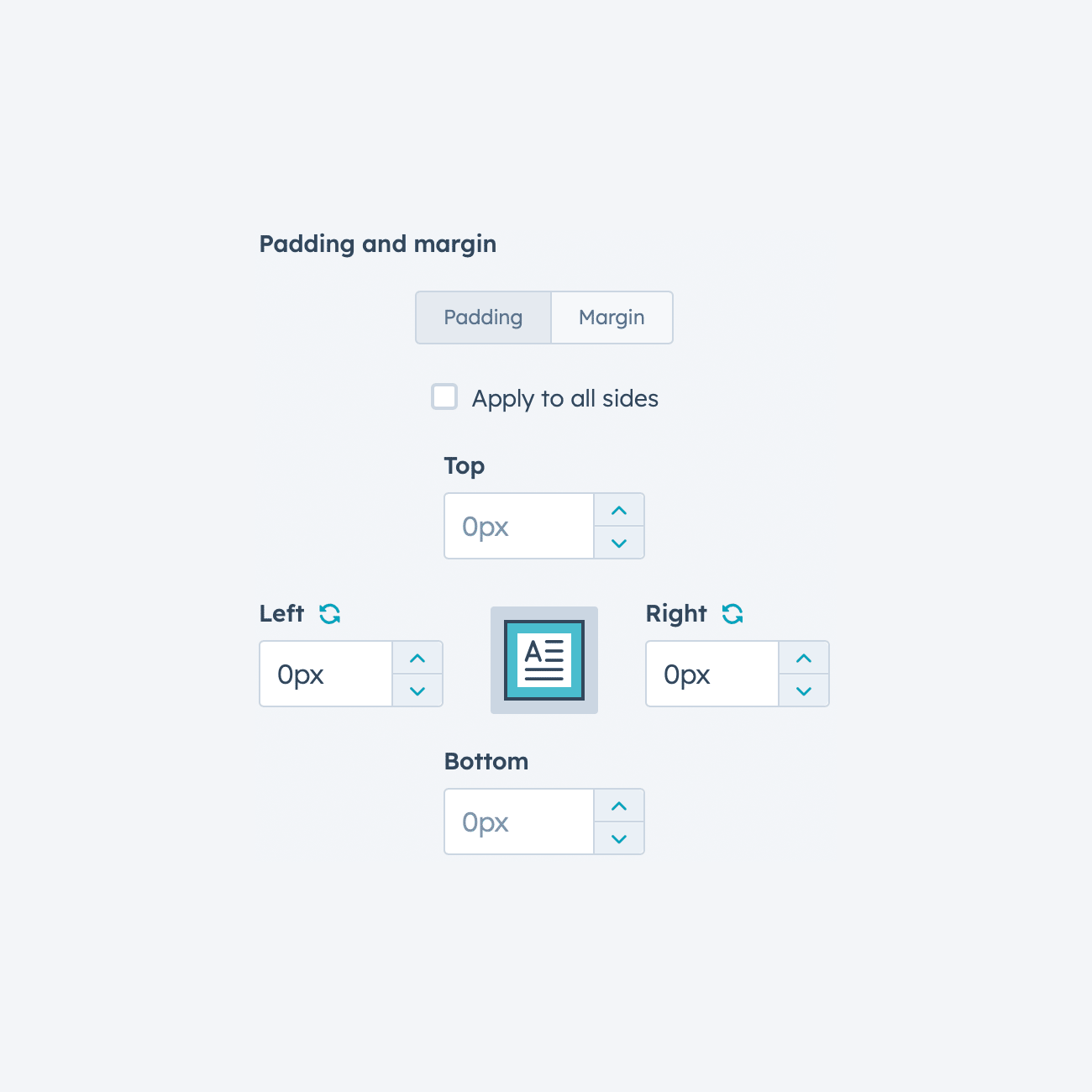Viewport: 1092px width, 1092px height.
Task: Increase Bottom padding with up arrow
Action: (x=619, y=806)
